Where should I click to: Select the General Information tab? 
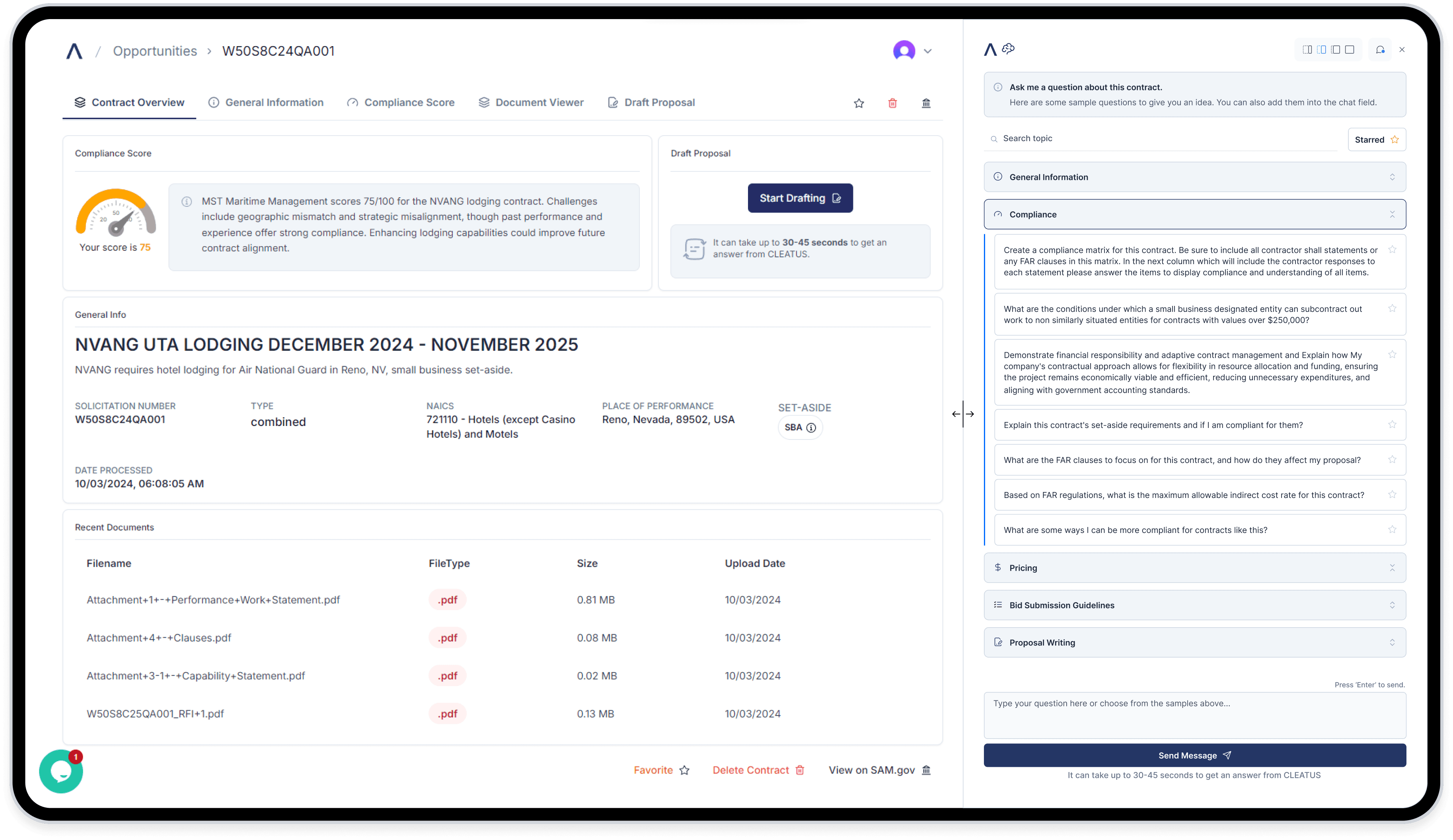coord(274,101)
